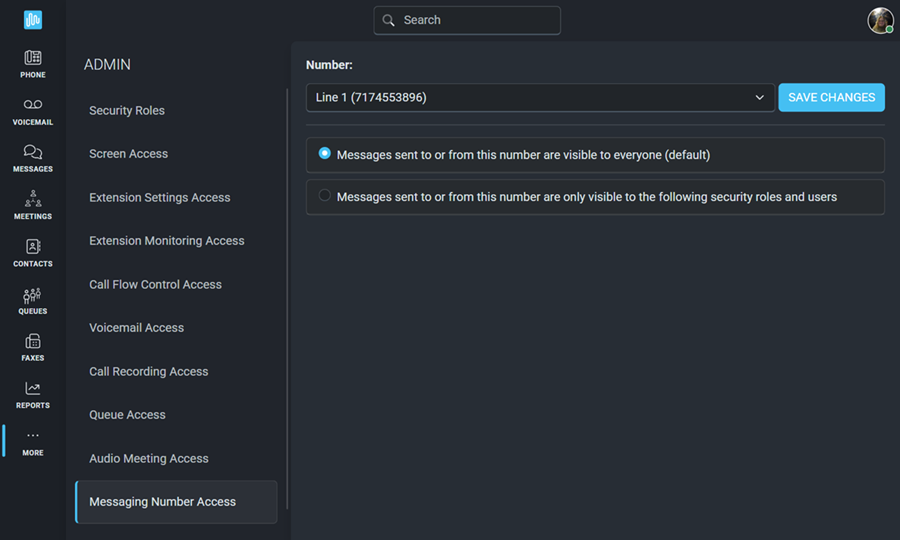The height and width of the screenshot is (540, 900).
Task: Click the admin menu vertical scrollbar
Action: click(287, 298)
